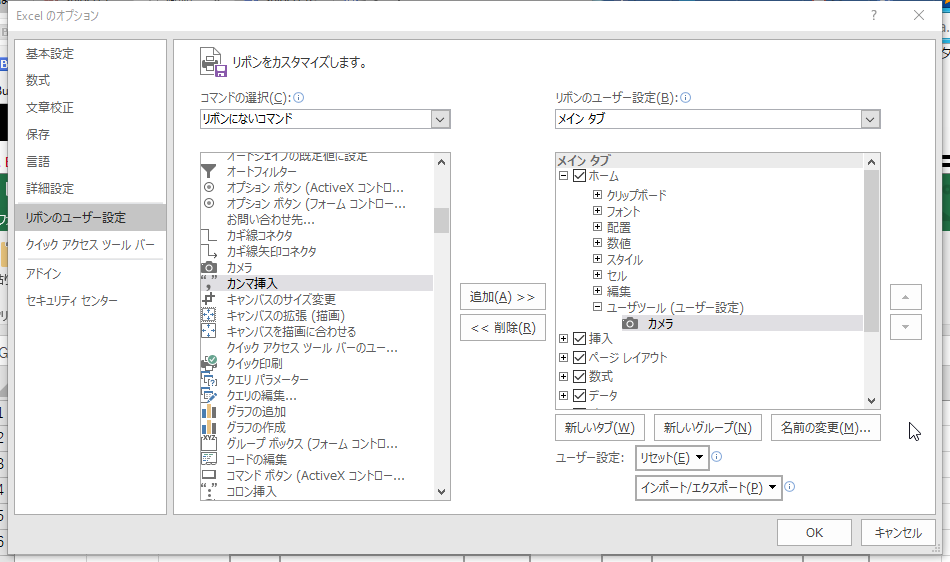Image resolution: width=950 pixels, height=562 pixels.
Task: Collapse the ホーム tree node
Action: [563, 176]
